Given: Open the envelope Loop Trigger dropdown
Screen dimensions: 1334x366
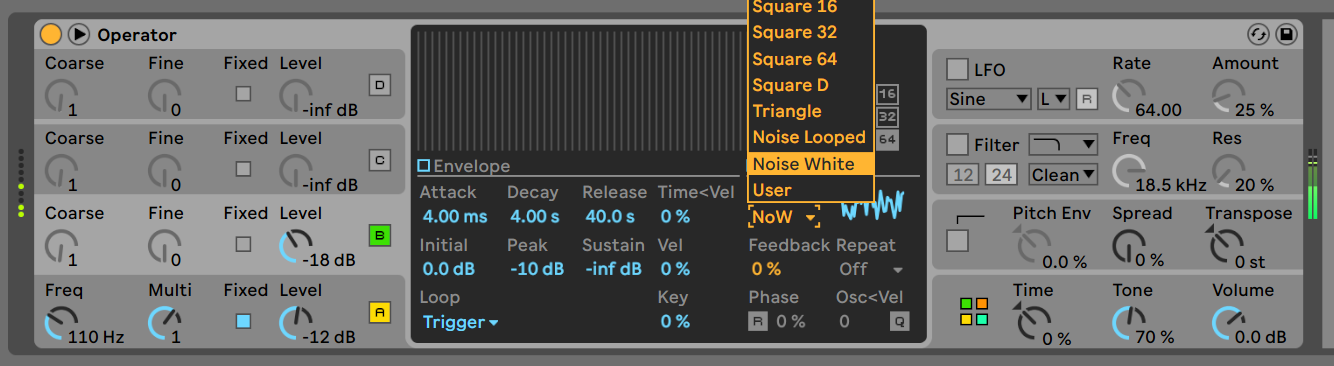Looking at the screenshot, I should (460, 322).
